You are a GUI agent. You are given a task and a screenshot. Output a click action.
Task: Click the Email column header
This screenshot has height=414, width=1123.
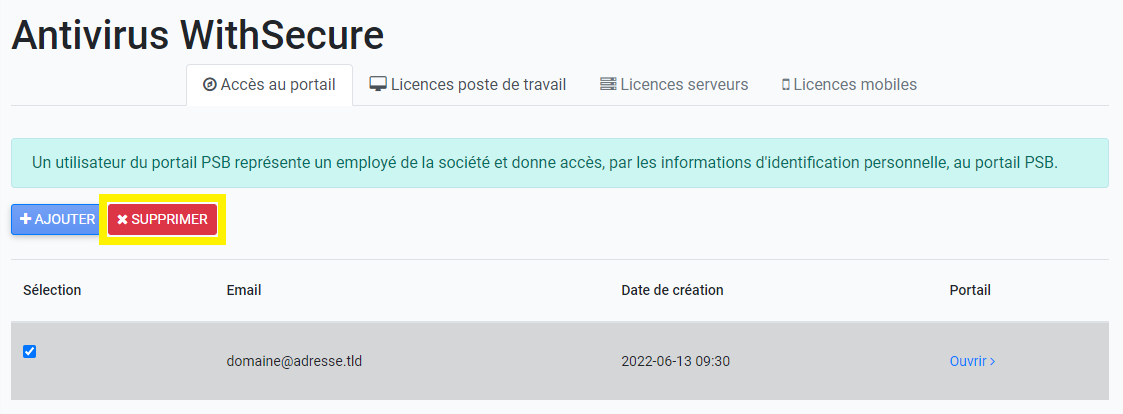[244, 290]
